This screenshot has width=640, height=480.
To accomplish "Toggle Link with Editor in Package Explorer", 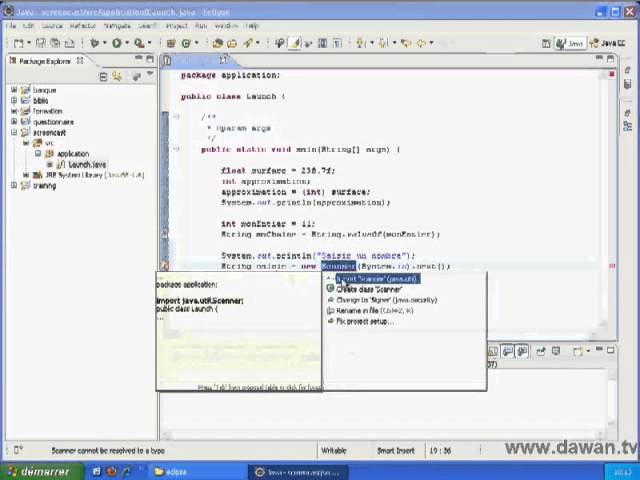I will click(x=118, y=76).
